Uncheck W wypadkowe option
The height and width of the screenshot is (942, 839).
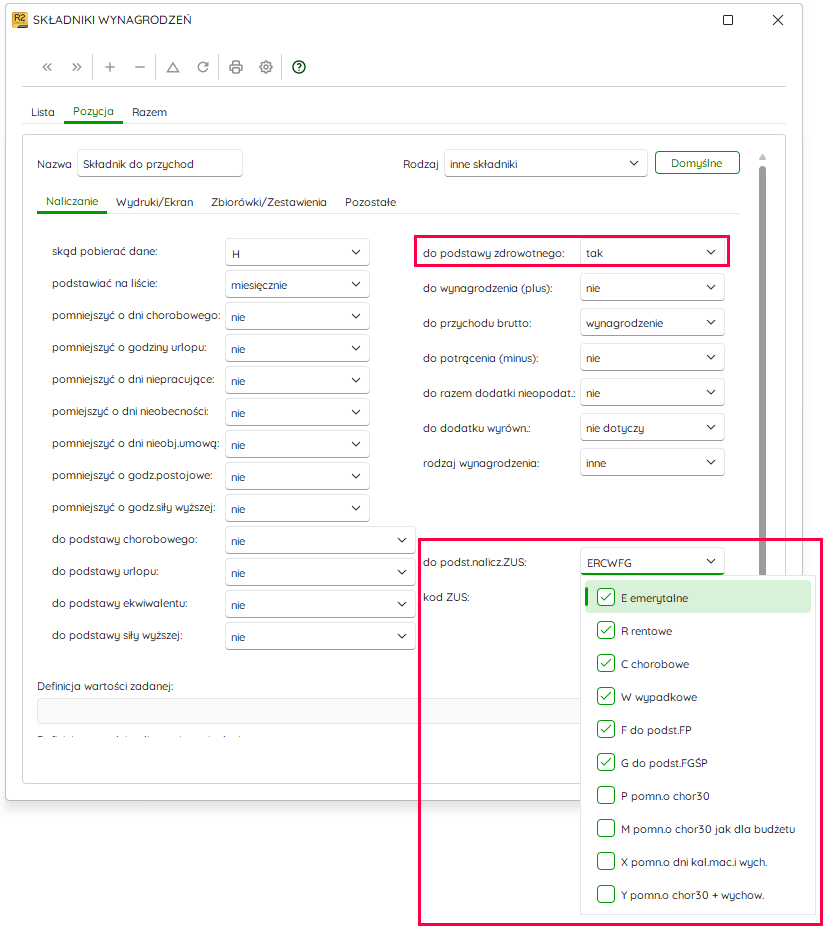pyautogui.click(x=606, y=696)
